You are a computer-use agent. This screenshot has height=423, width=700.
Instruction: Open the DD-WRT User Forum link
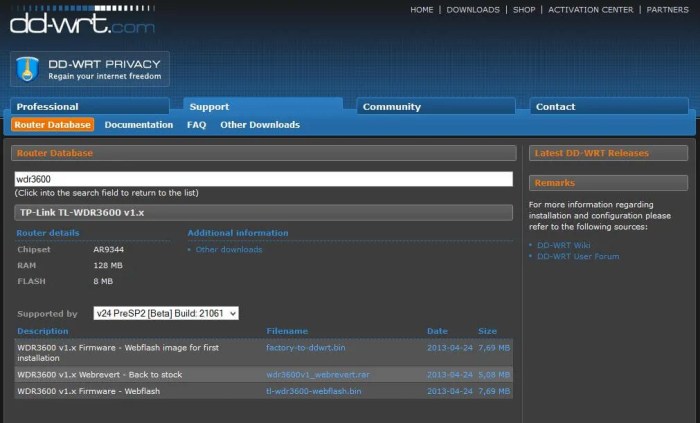click(578, 256)
